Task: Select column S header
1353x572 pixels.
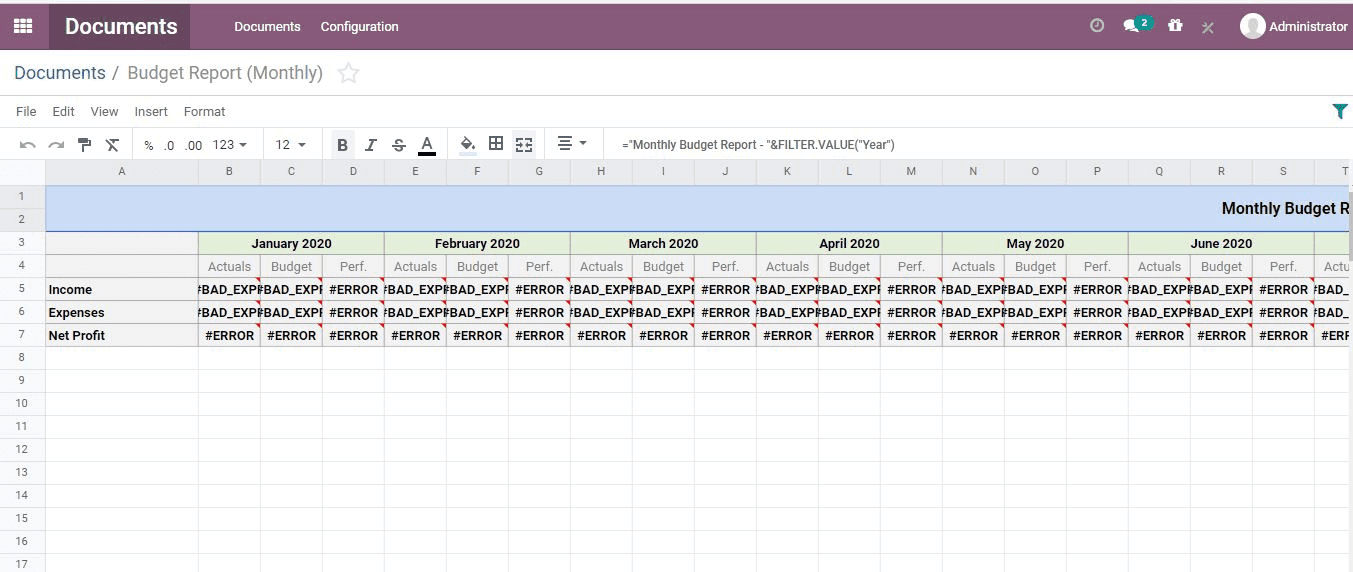Action: coord(1283,171)
